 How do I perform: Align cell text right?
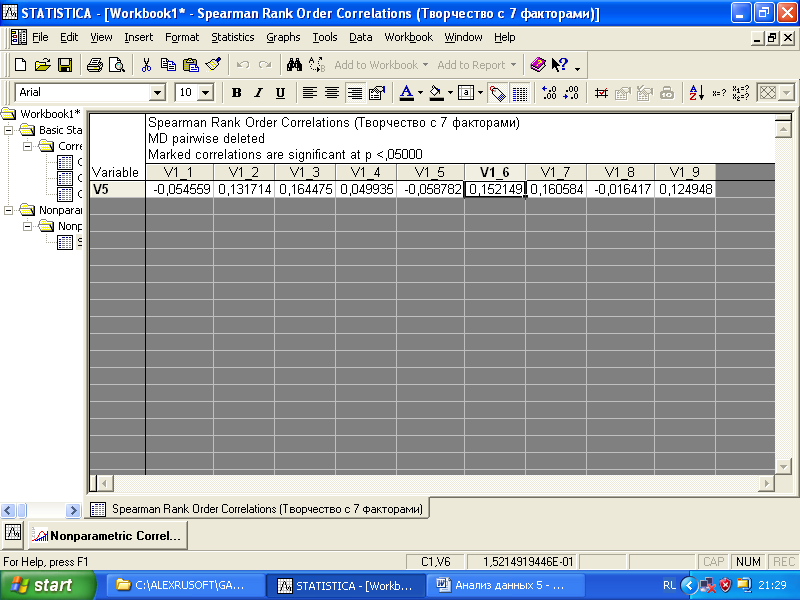(354, 93)
